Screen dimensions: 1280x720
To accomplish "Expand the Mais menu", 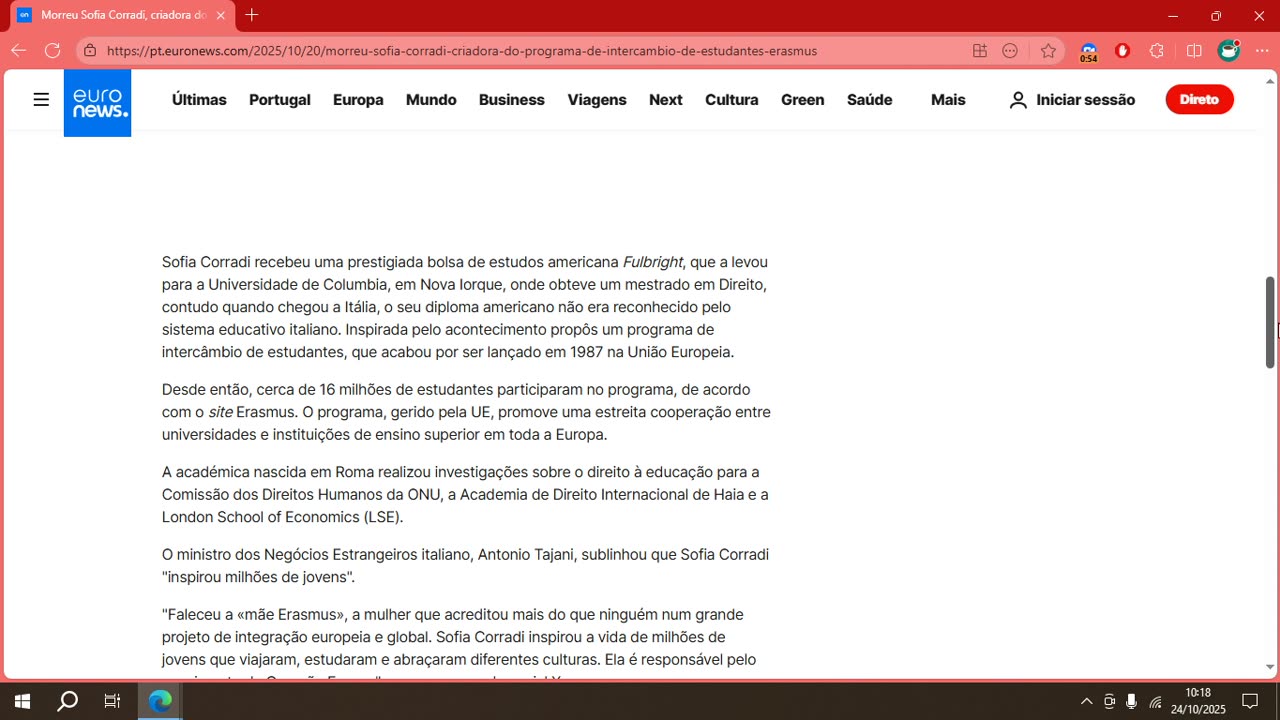I will pyautogui.click(x=948, y=100).
